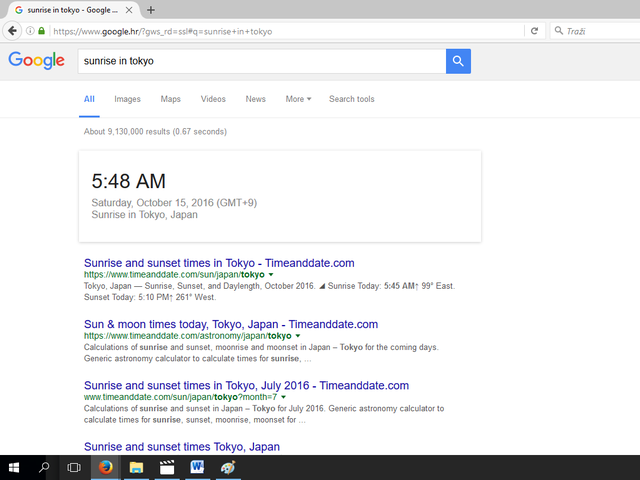Open 'Sunrise and sunset times Tokyo, Japan' link
Viewport: 640px width, 480px height.
point(182,447)
